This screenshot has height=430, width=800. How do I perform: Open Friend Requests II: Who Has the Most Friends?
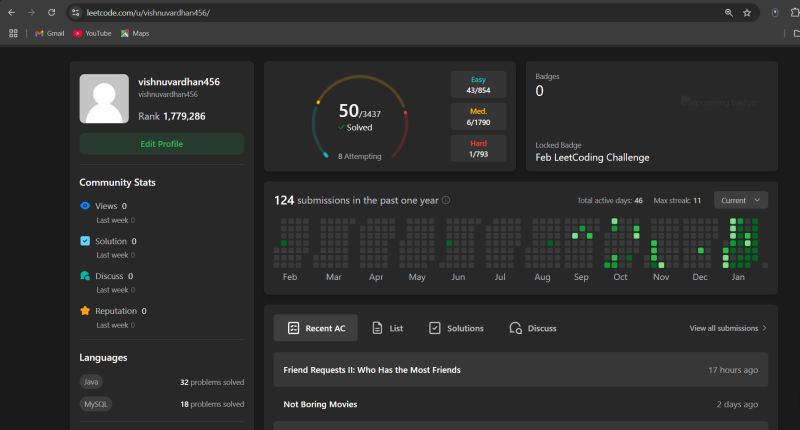520,370
